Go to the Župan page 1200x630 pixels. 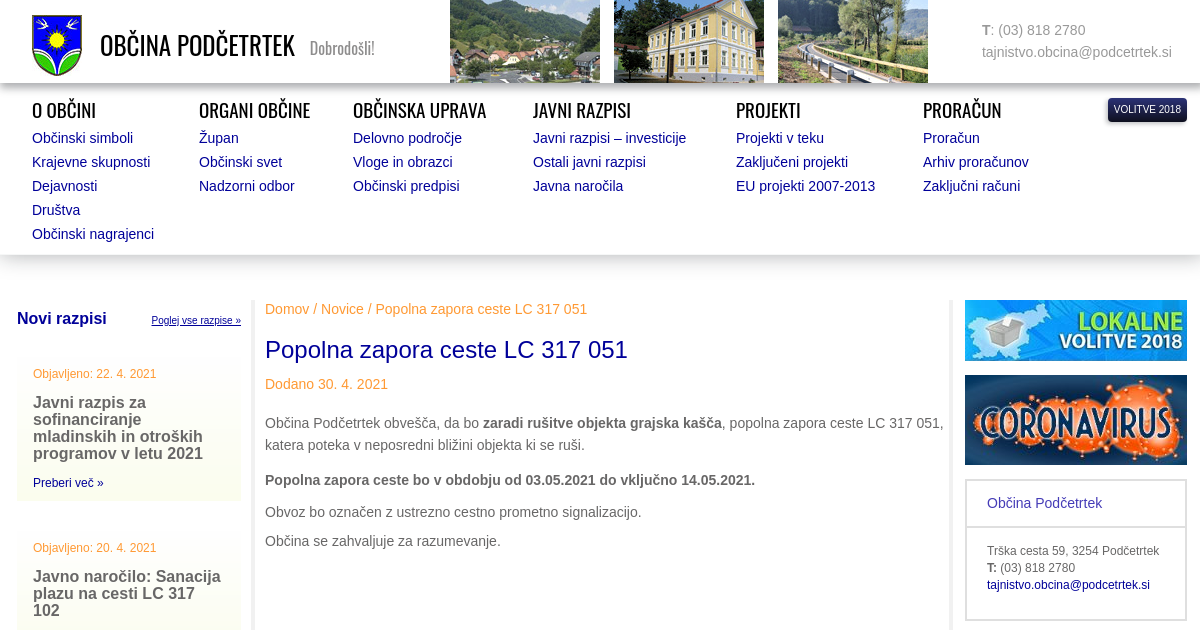[218, 138]
